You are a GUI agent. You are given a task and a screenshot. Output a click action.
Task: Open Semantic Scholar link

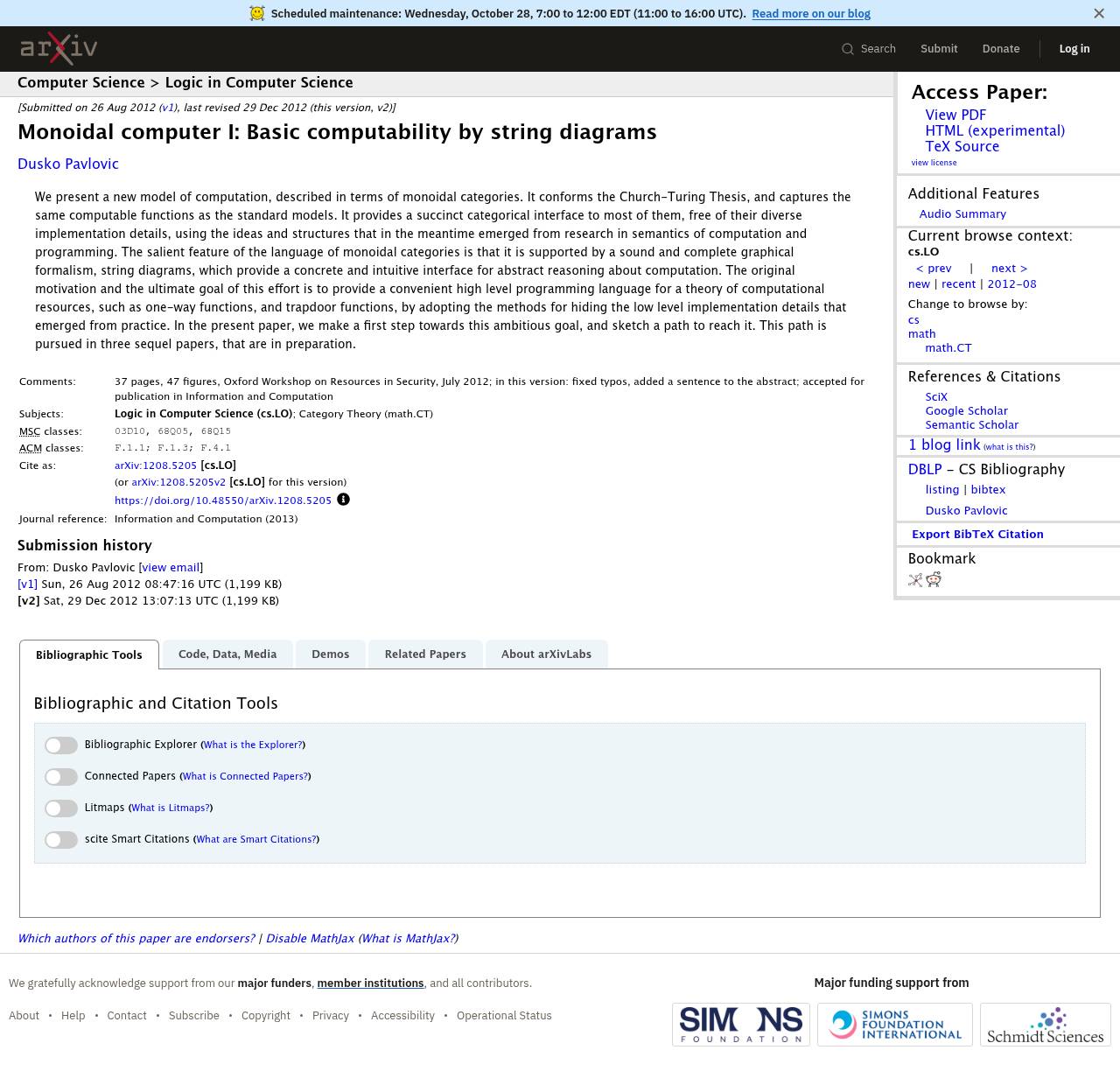click(971, 424)
